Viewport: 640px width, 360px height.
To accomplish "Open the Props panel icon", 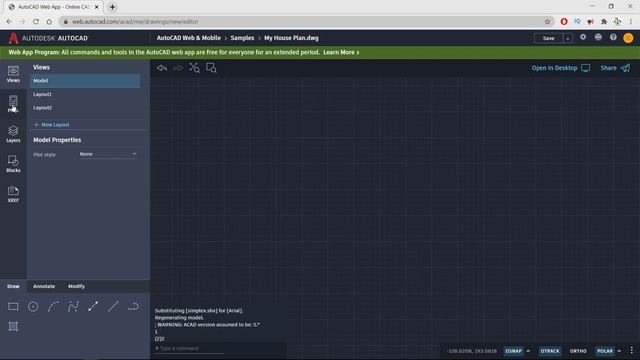I will pos(13,104).
